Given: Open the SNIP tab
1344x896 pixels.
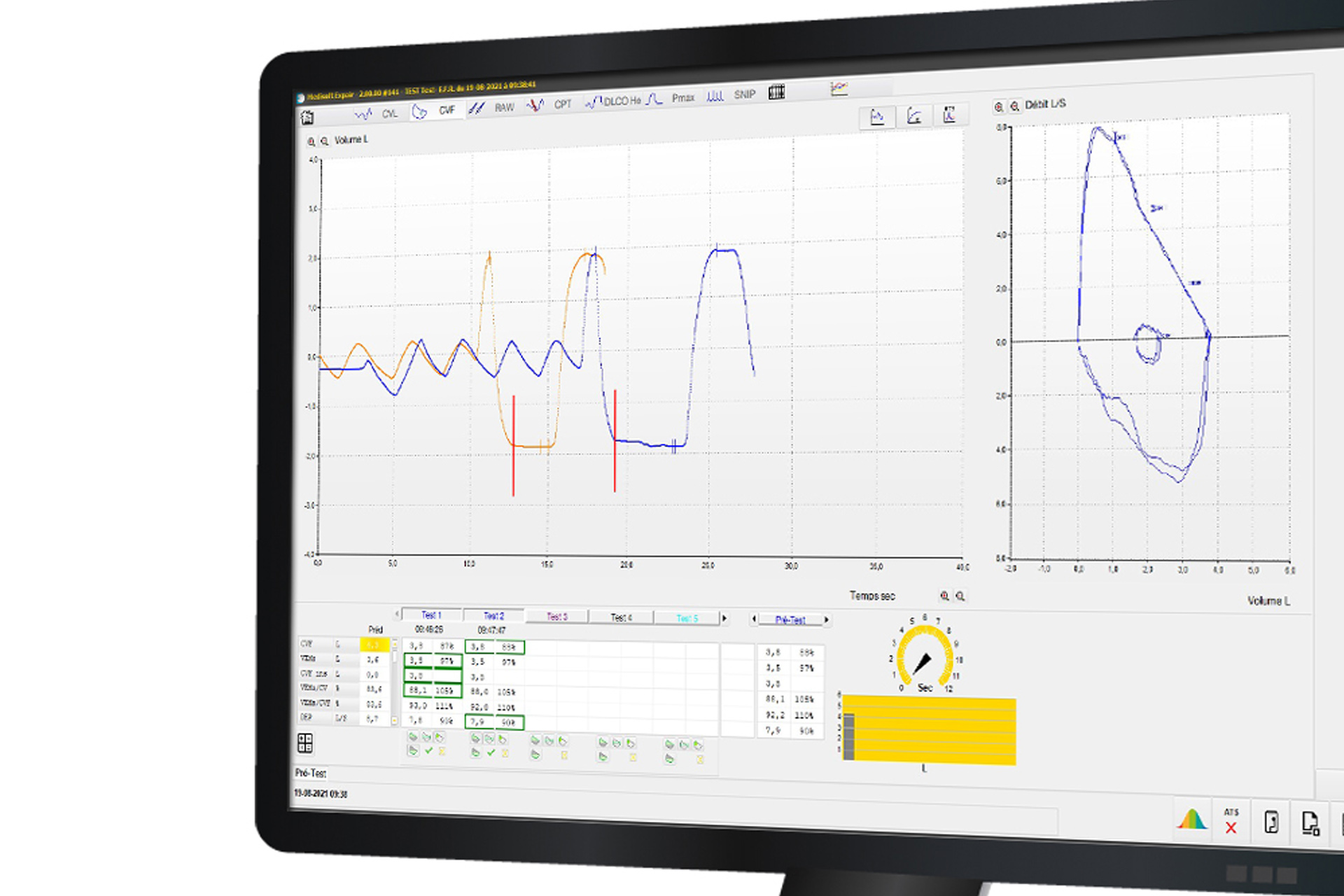Looking at the screenshot, I should (744, 94).
